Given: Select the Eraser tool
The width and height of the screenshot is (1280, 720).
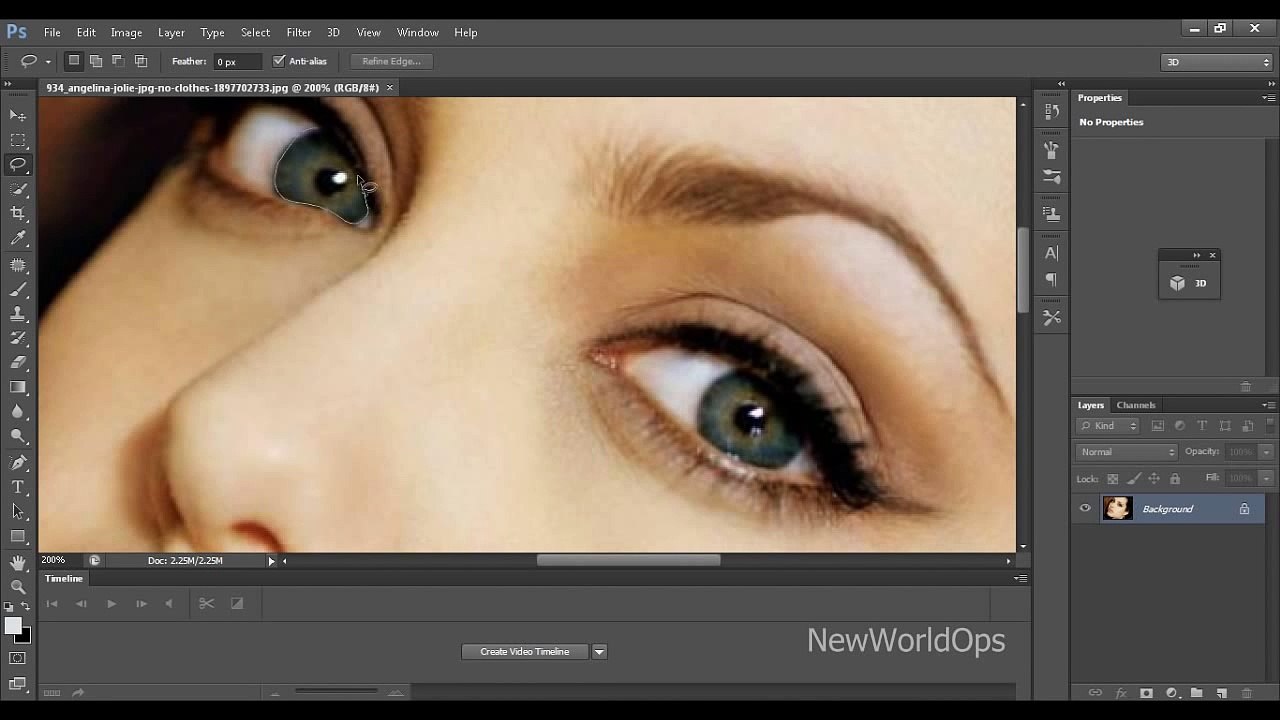Looking at the screenshot, I should (x=18, y=363).
